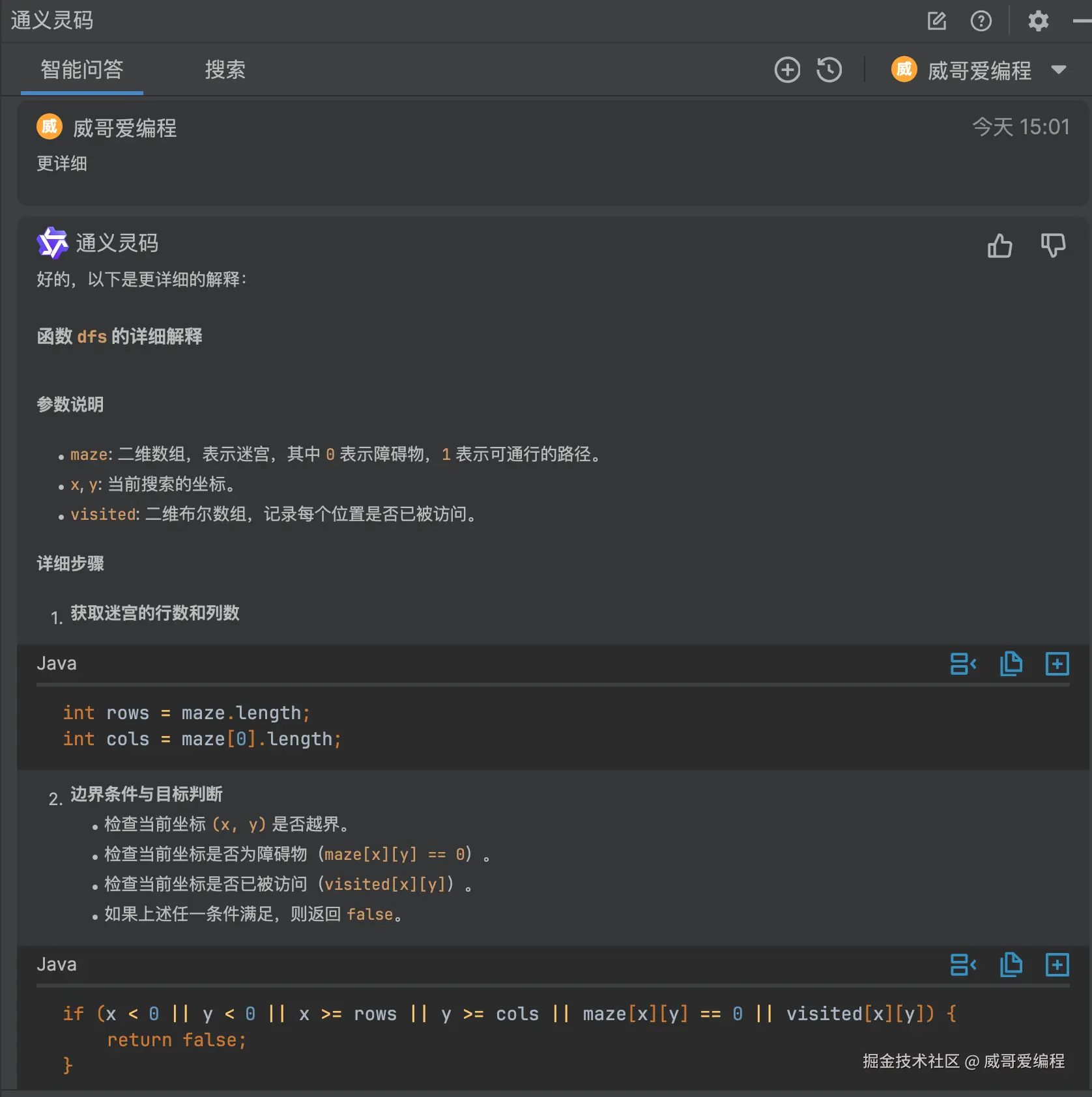The width and height of the screenshot is (1092, 1097).
Task: Create new file from rows/cols code snippet
Action: 1057,664
